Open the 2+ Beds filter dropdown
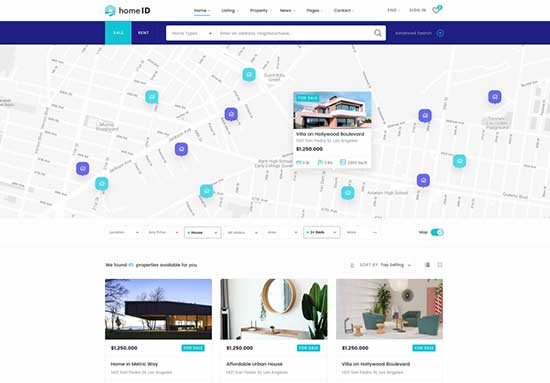Screen dimensions: 550x383 point(322,233)
